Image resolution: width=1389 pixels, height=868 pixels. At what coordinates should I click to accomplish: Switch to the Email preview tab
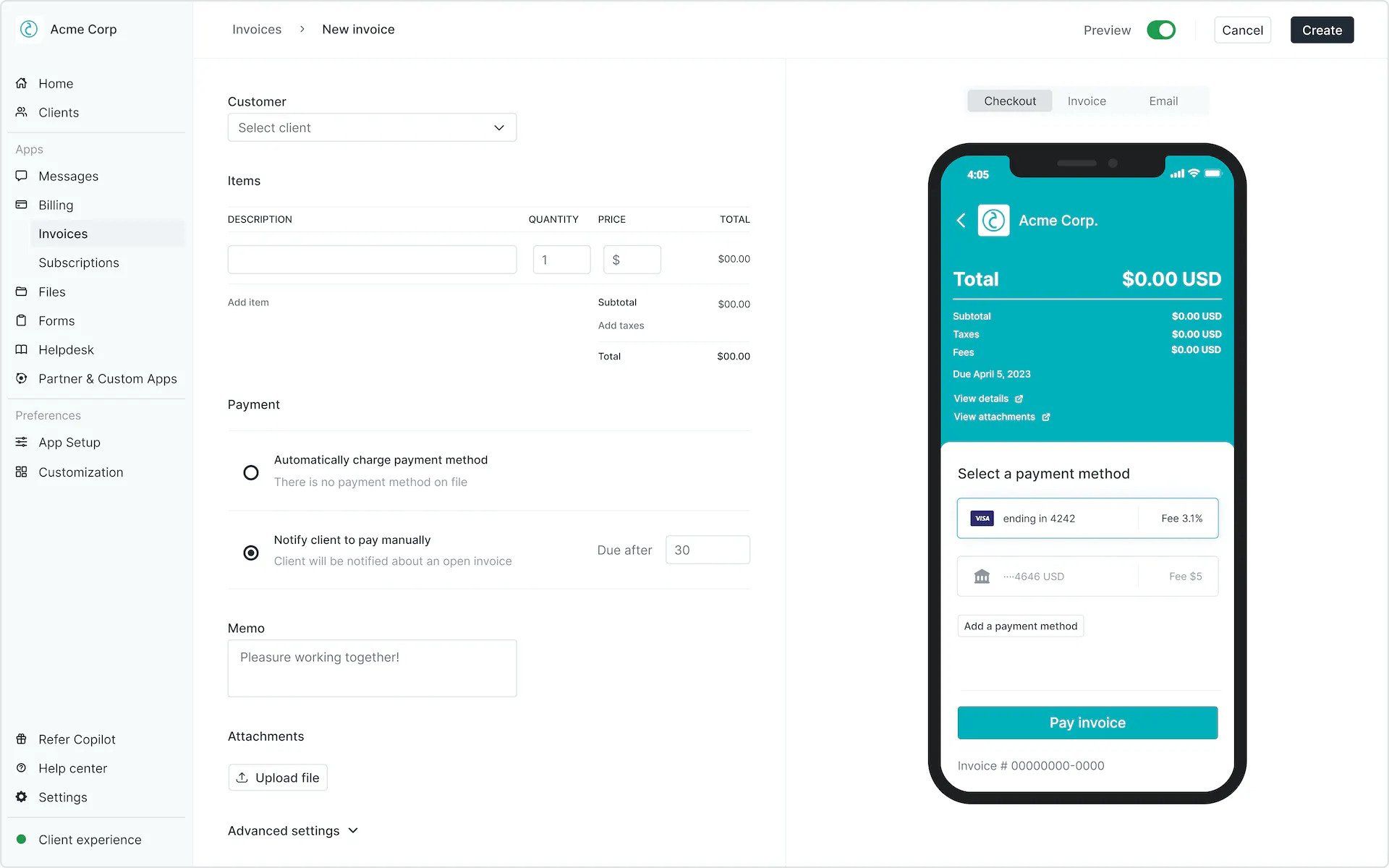pos(1163,101)
